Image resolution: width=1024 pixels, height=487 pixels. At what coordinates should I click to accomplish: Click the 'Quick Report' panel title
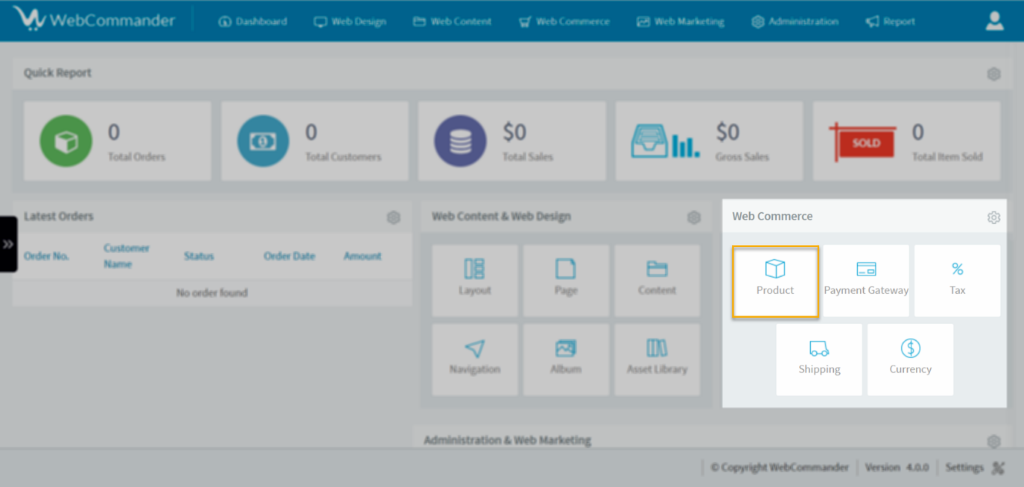pyautogui.click(x=57, y=73)
